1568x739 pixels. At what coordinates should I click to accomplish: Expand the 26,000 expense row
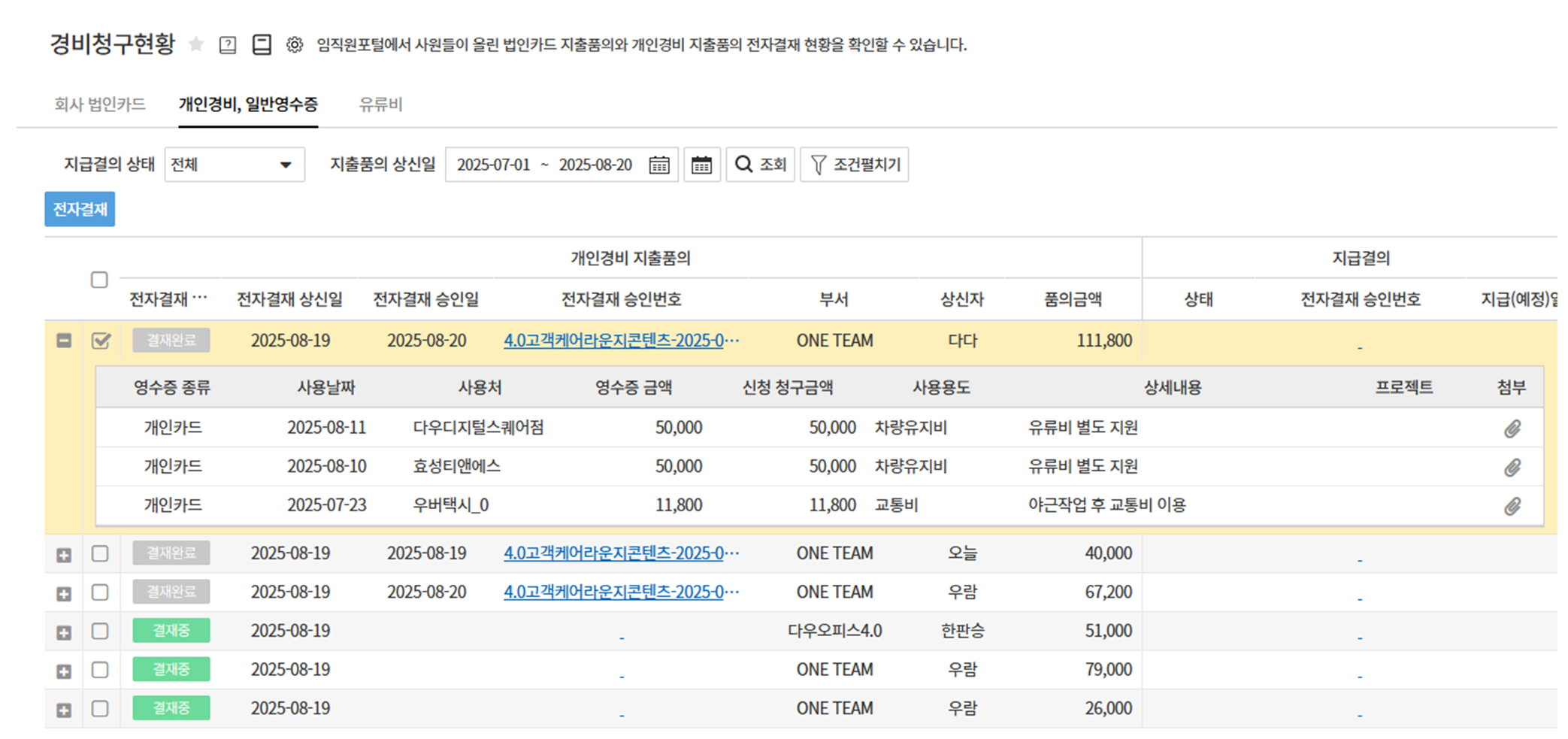click(x=64, y=710)
